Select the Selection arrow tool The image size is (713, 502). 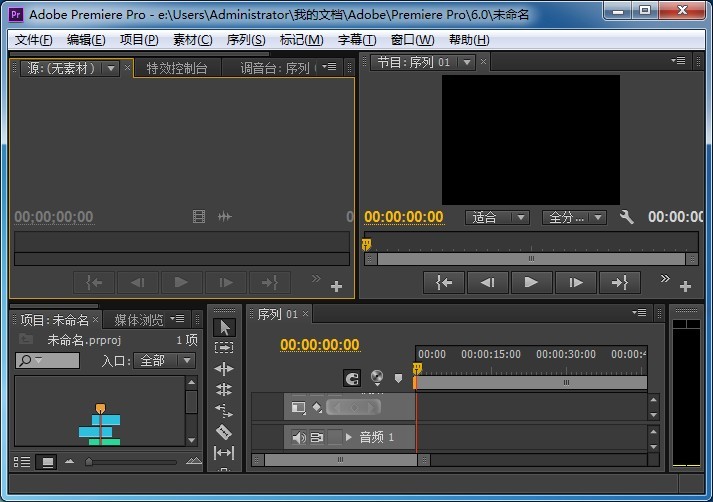point(224,327)
